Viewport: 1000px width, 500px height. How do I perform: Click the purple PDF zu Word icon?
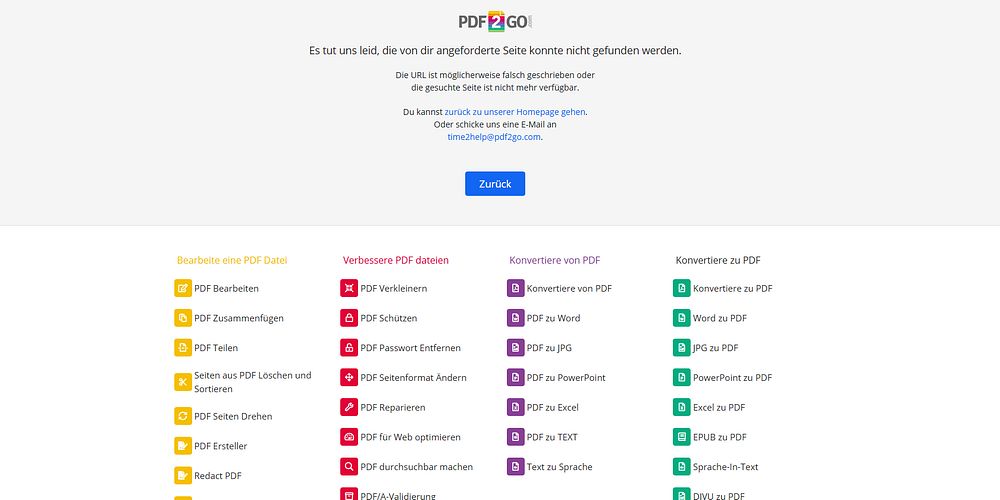click(515, 318)
